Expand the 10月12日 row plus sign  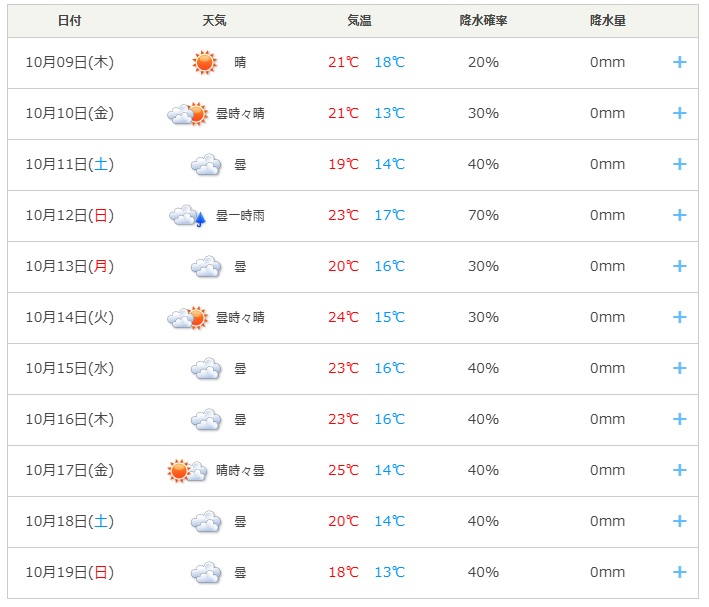click(679, 215)
